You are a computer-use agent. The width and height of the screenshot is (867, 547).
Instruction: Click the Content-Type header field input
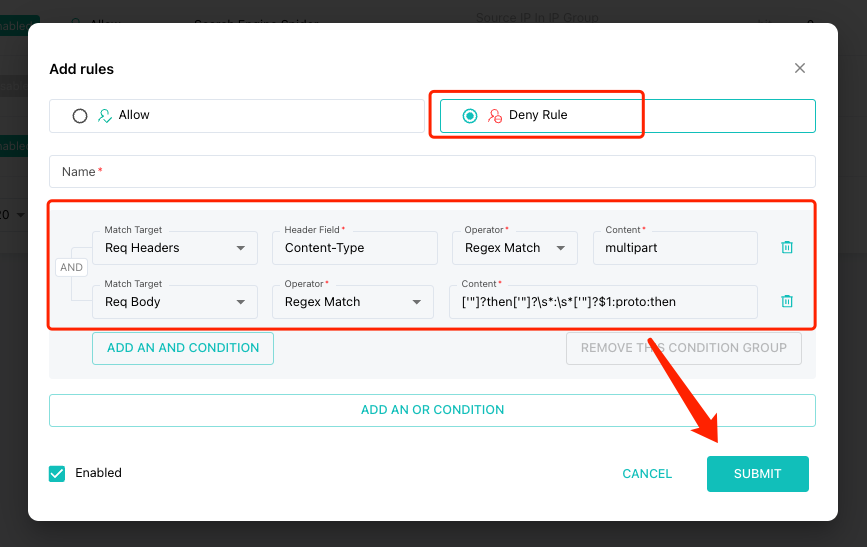pos(354,248)
